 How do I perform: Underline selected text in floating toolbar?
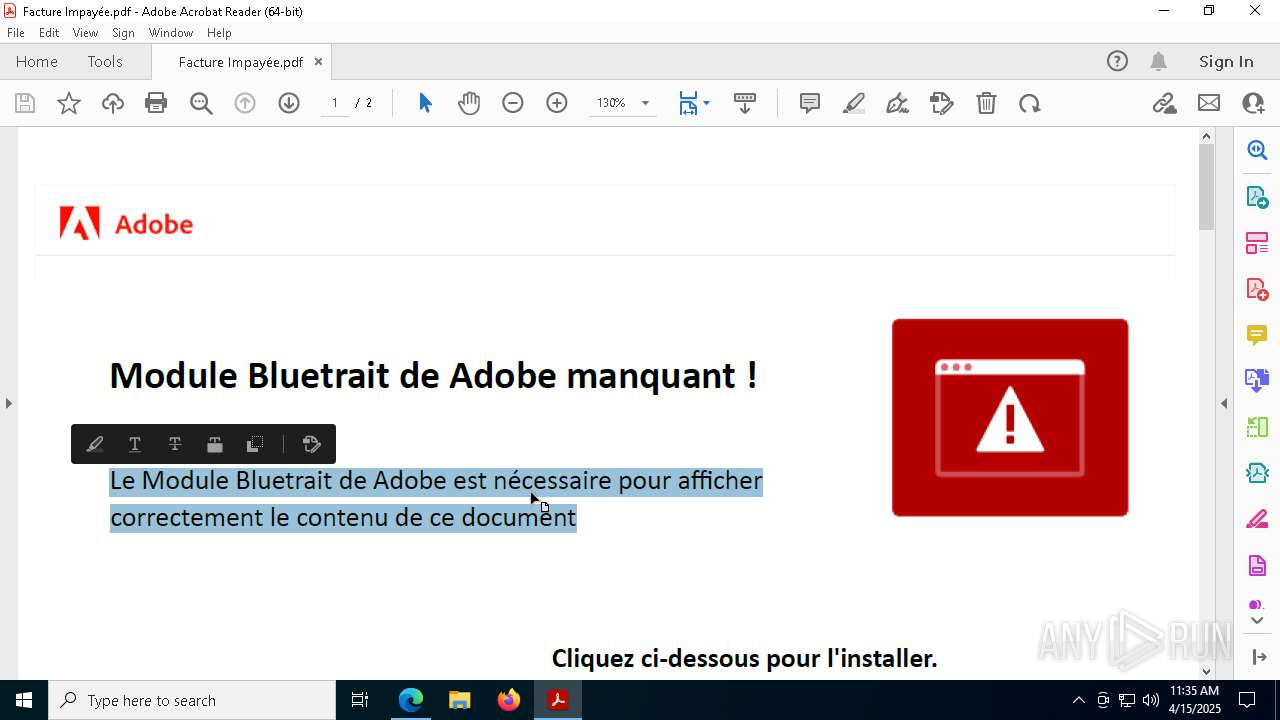[x=135, y=444]
